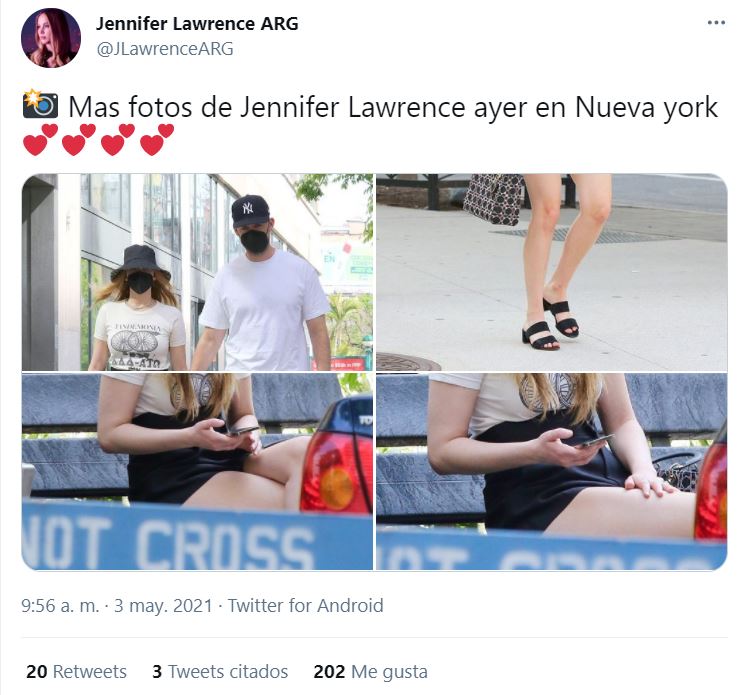The height and width of the screenshot is (695, 745).
Task: Click the camera flash emoji in tweet
Action: pyautogui.click(x=40, y=104)
